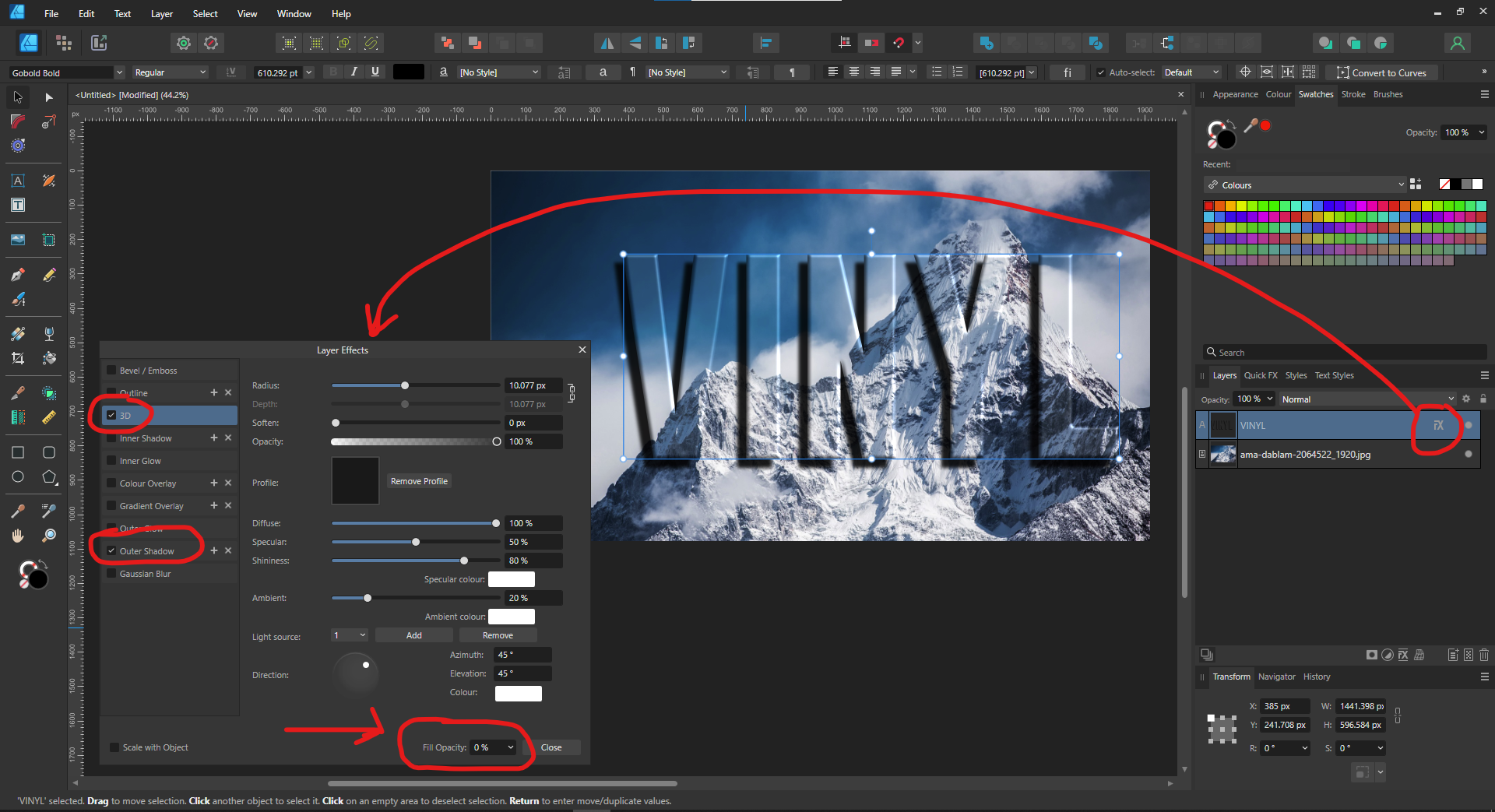This screenshot has width=1495, height=812.
Task: Select the Artistic Text tool
Action: (18, 181)
